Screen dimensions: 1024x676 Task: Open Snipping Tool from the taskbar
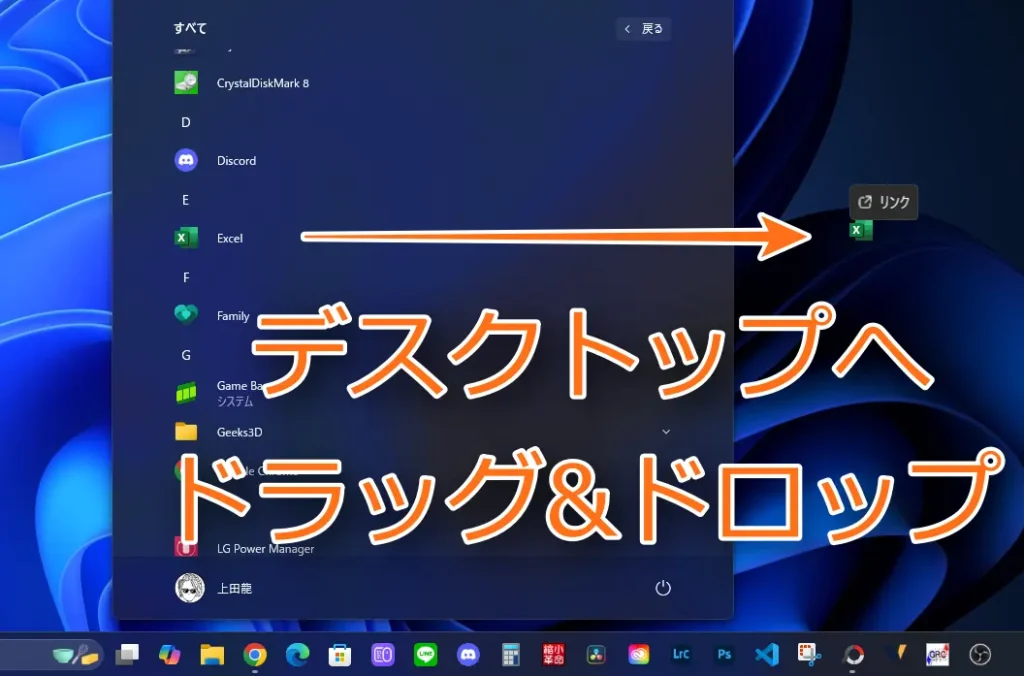tap(809, 654)
